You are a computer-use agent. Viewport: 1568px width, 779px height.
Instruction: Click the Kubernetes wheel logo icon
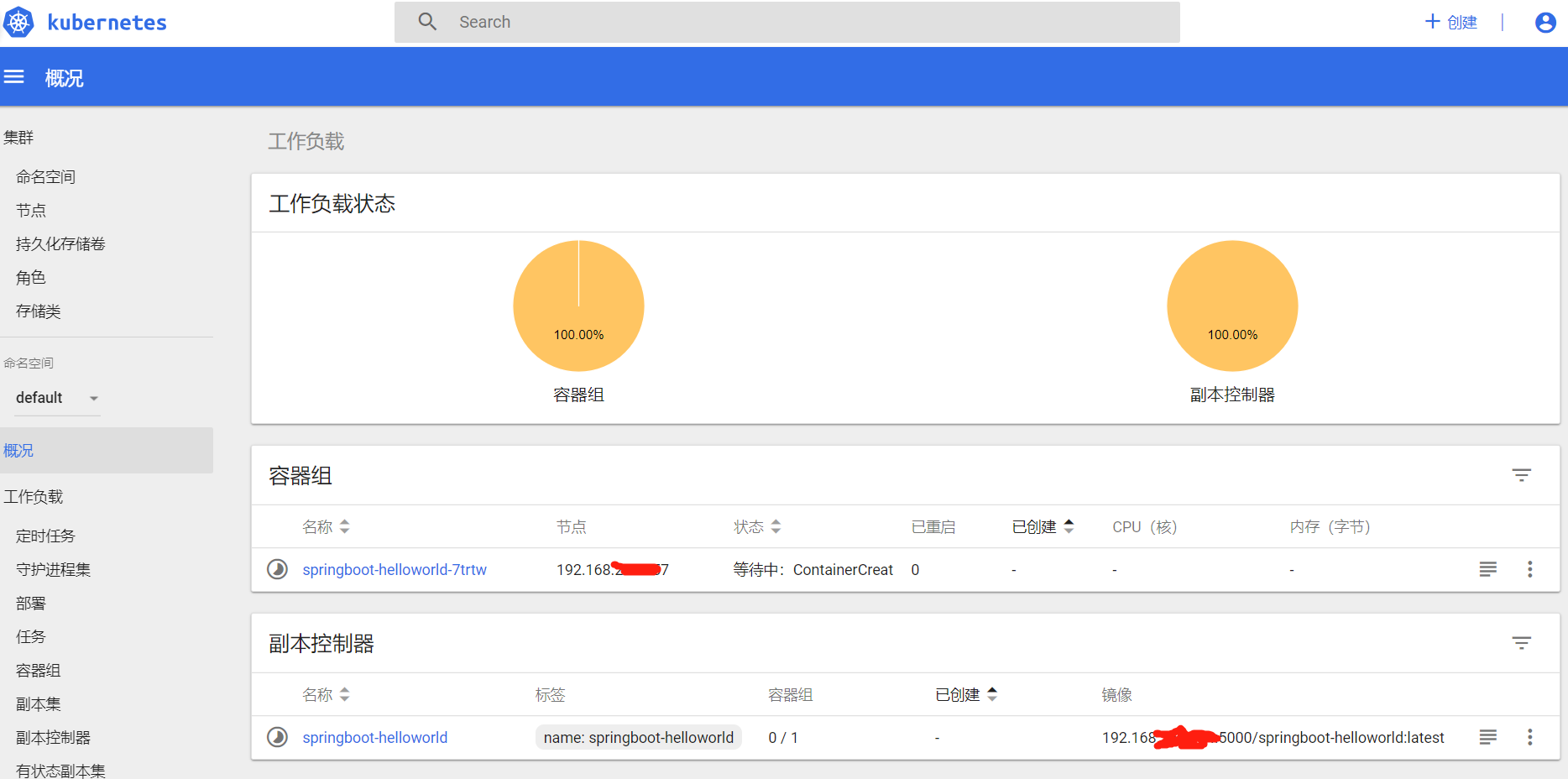click(x=18, y=22)
